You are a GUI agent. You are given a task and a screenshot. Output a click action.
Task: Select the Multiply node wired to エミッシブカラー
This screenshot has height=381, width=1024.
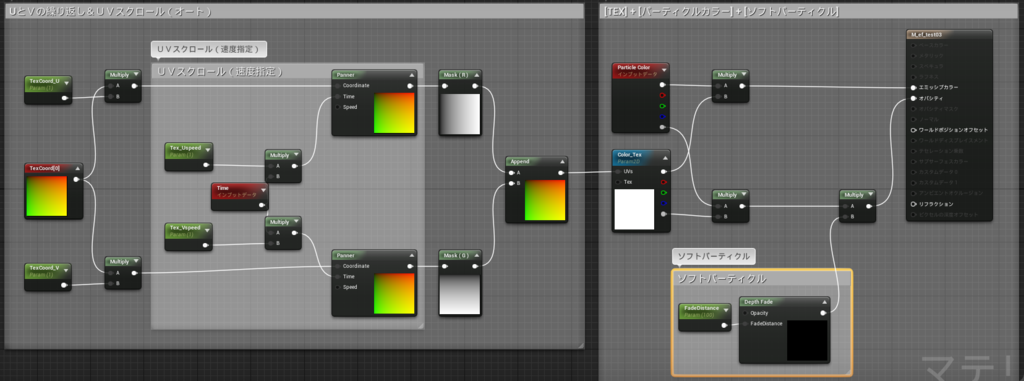pos(730,86)
